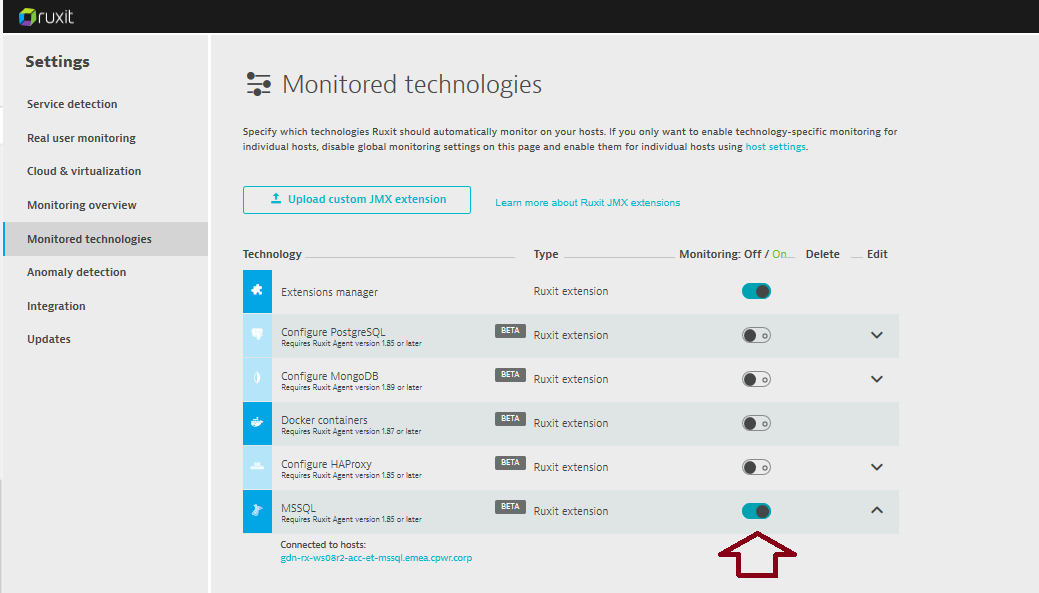Click the Connected to hosts label
The image size is (1039, 593).
point(323,545)
